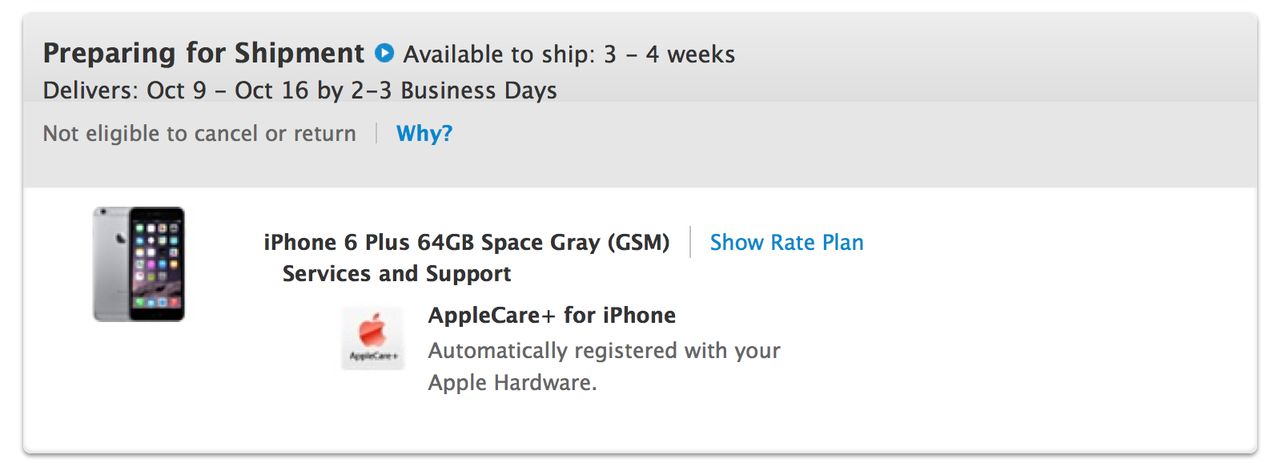Click "Not eligible to cancel or return" notice
This screenshot has height=463, width=1278.
click(x=199, y=133)
